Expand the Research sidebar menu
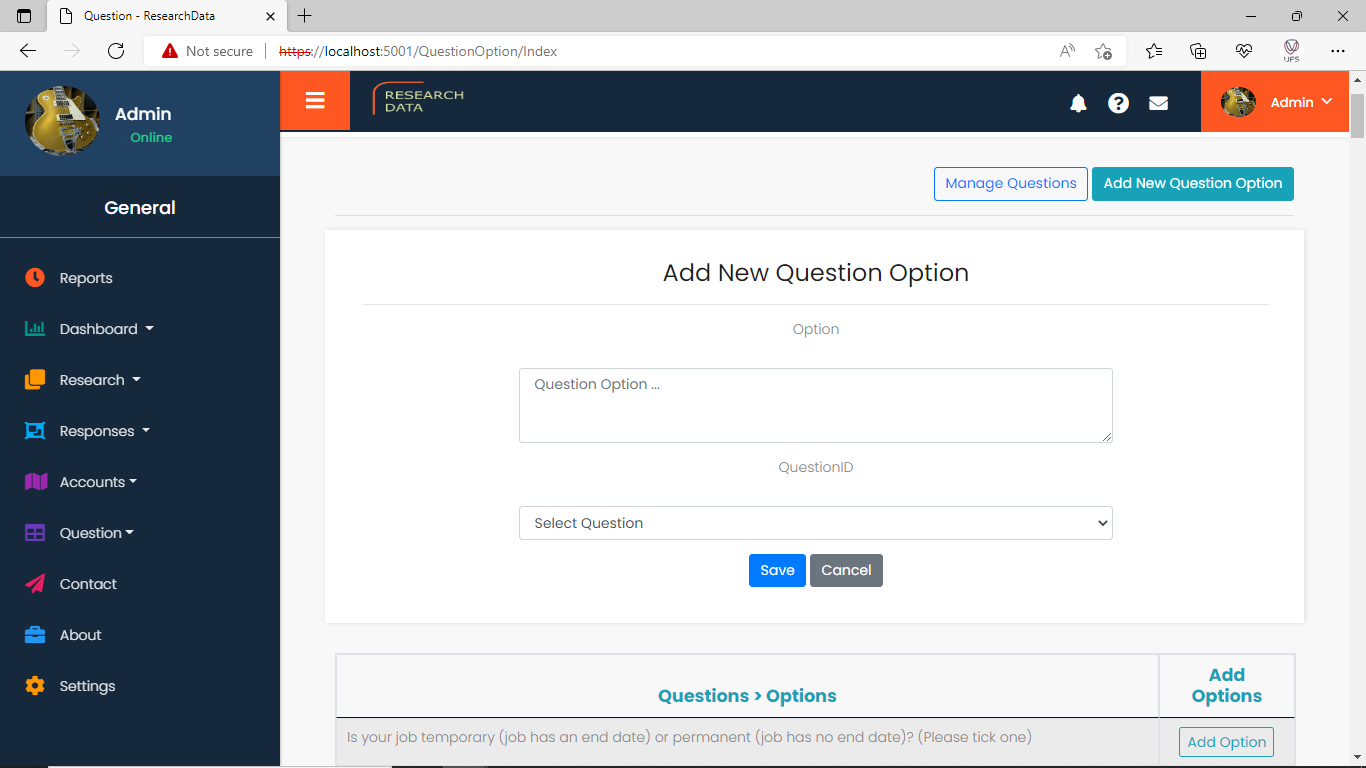1366x768 pixels. click(x=99, y=380)
